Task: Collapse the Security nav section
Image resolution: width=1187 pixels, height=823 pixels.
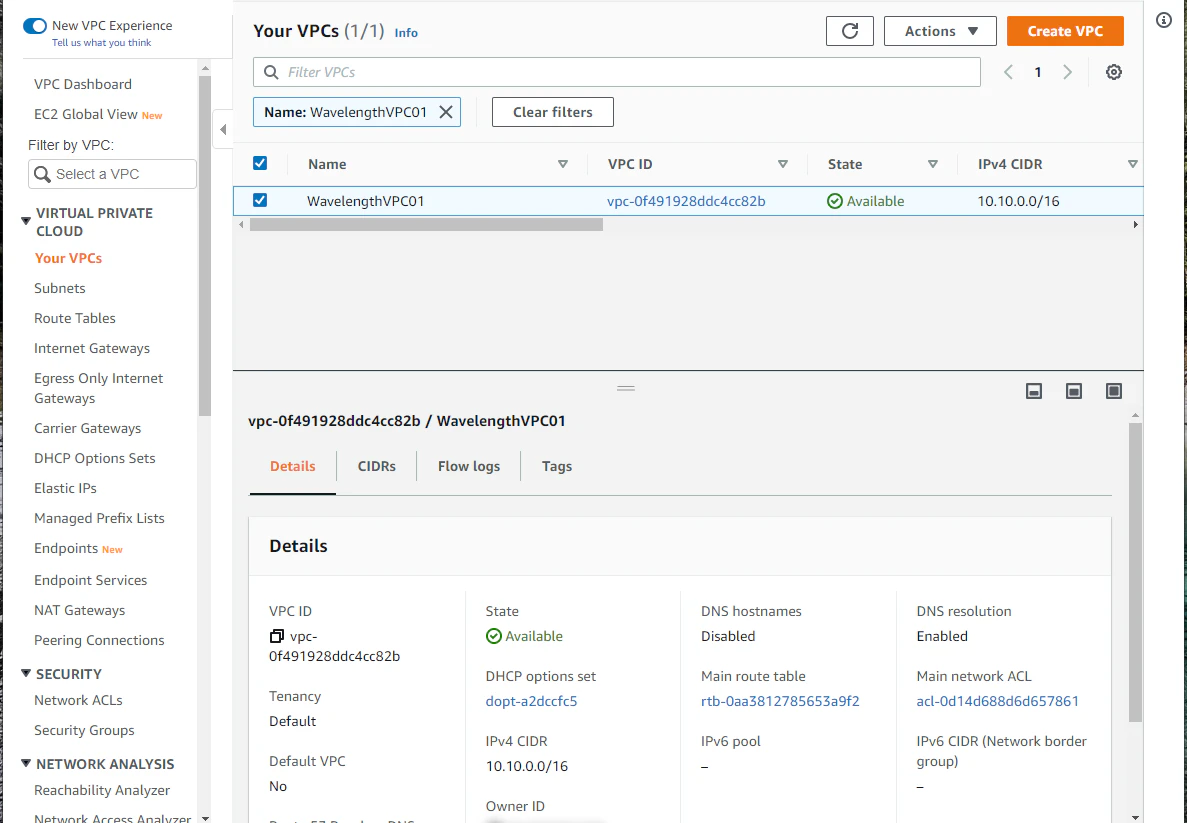Action: (26, 673)
